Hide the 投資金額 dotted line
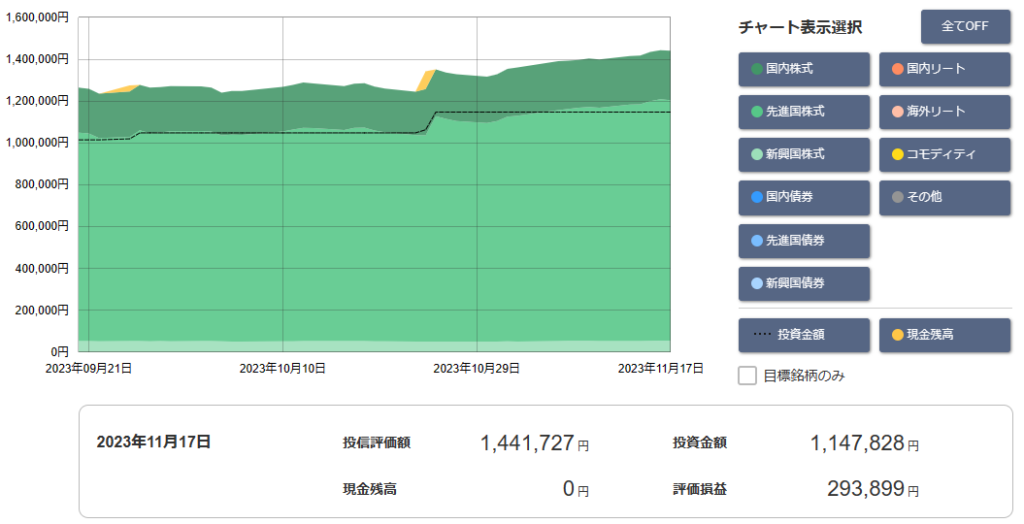 [804, 335]
